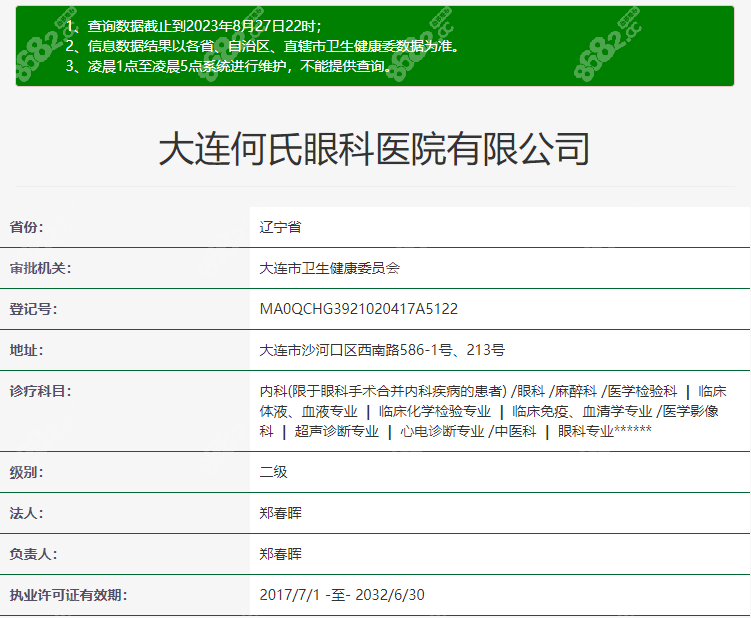This screenshot has height=618, width=751.
Task: Click 大连市卫生健康委员会 value
Action: [330, 268]
